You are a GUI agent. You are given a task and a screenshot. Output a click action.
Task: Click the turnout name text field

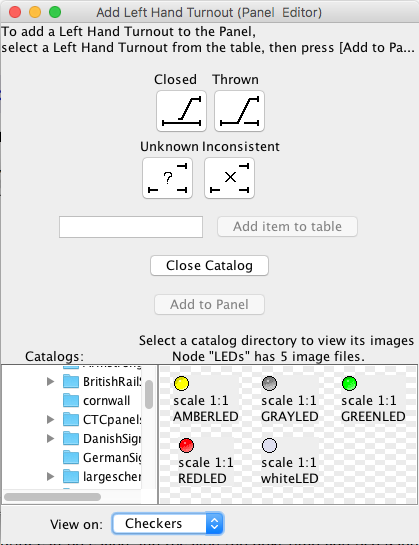pyautogui.click(x=131, y=227)
